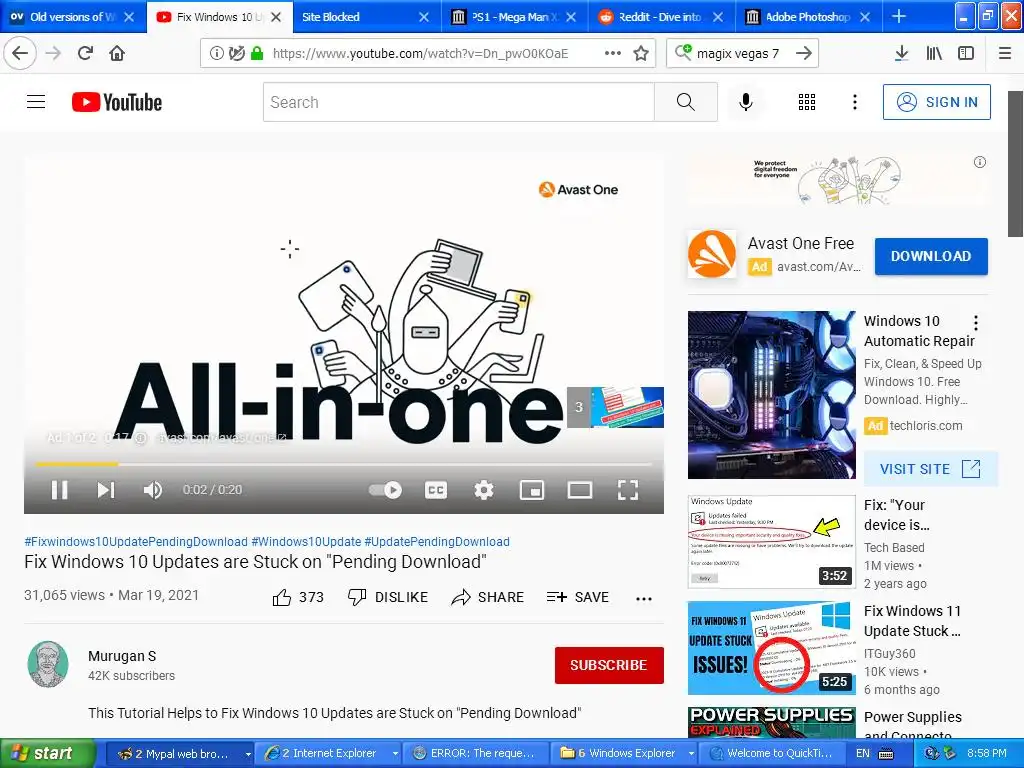
Task: View site info via the padlock icon
Action: (x=257, y=53)
